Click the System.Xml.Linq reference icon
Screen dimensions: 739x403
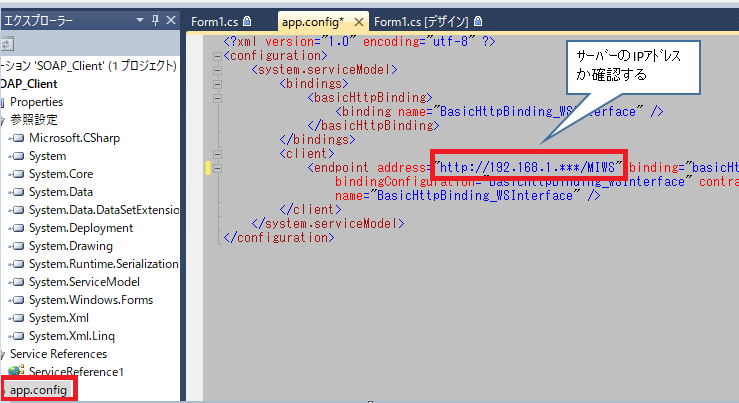pyautogui.click(x=19, y=336)
